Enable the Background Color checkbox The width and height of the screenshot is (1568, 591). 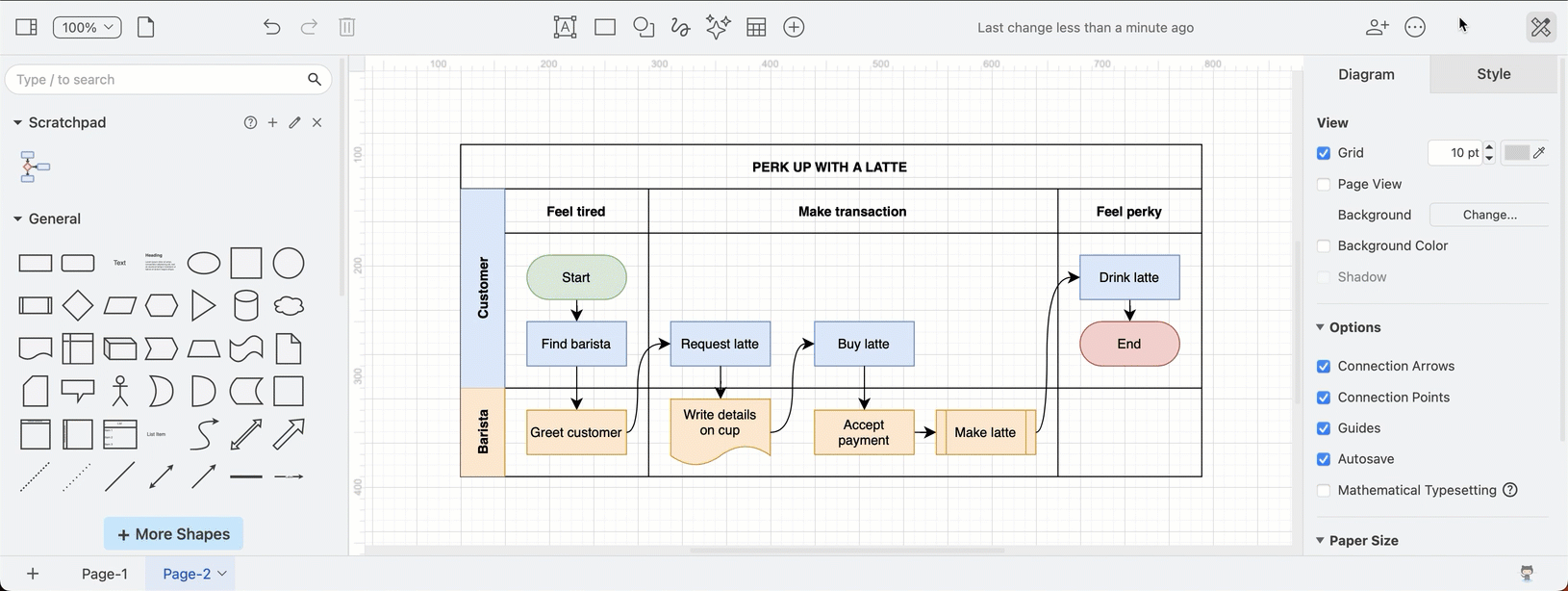[1324, 245]
